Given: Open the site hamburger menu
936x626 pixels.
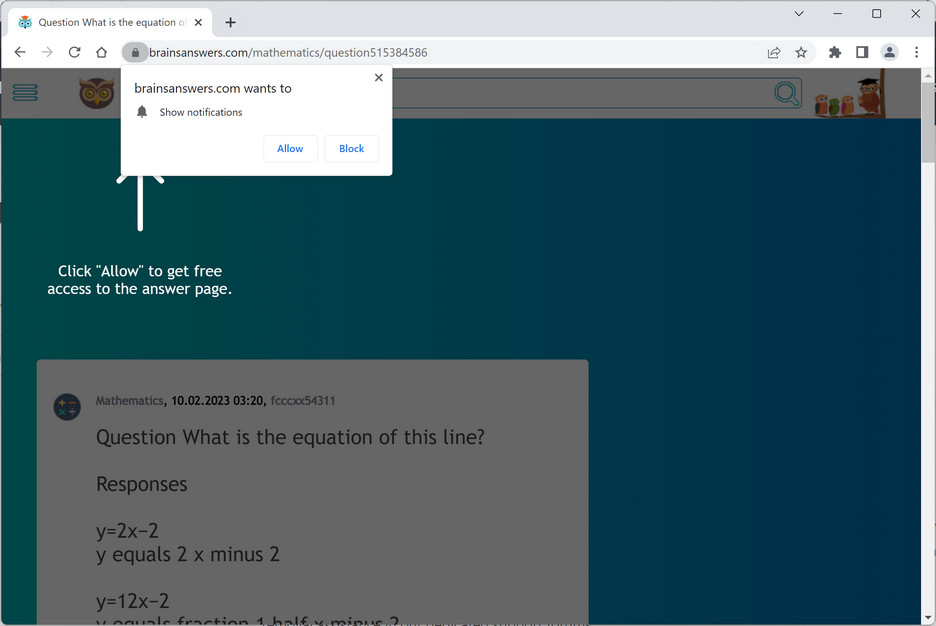Looking at the screenshot, I should point(25,92).
